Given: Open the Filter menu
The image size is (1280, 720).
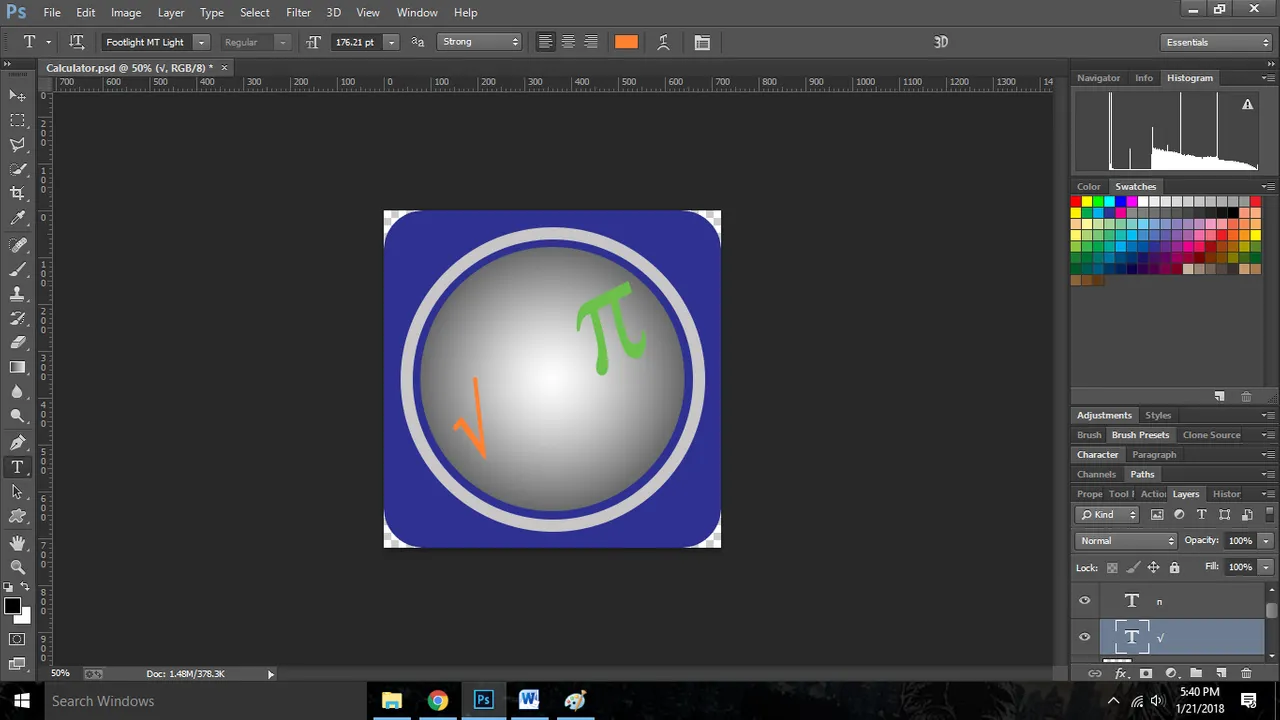Looking at the screenshot, I should pyautogui.click(x=298, y=12).
